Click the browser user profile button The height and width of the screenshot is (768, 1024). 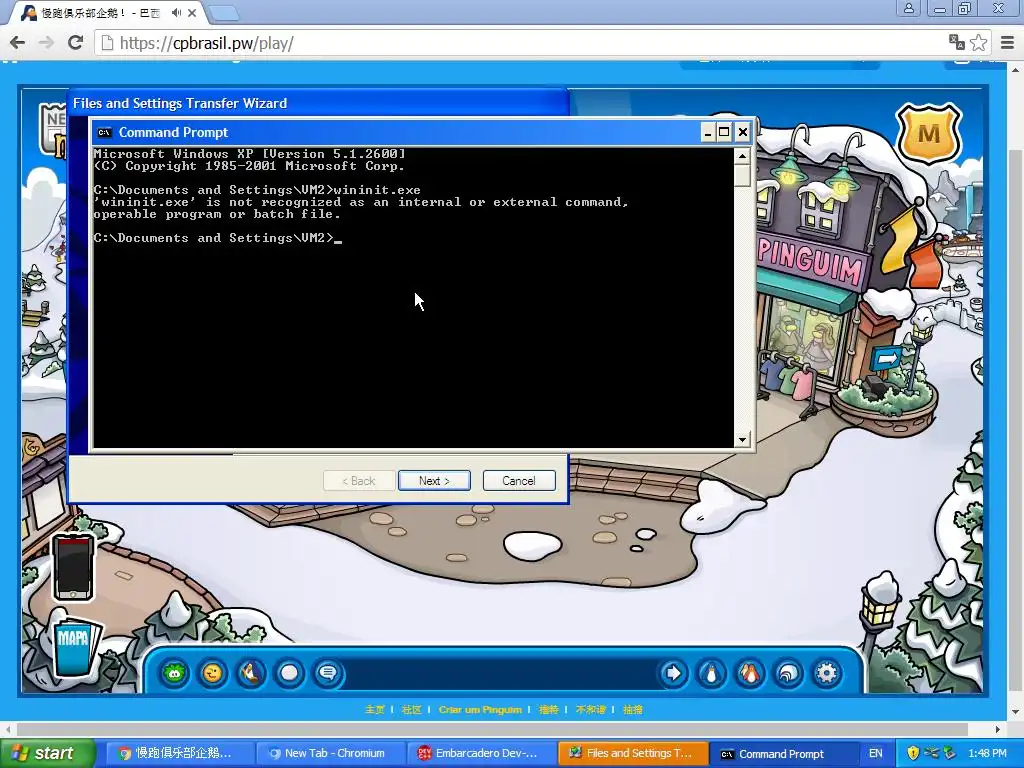coord(908,8)
